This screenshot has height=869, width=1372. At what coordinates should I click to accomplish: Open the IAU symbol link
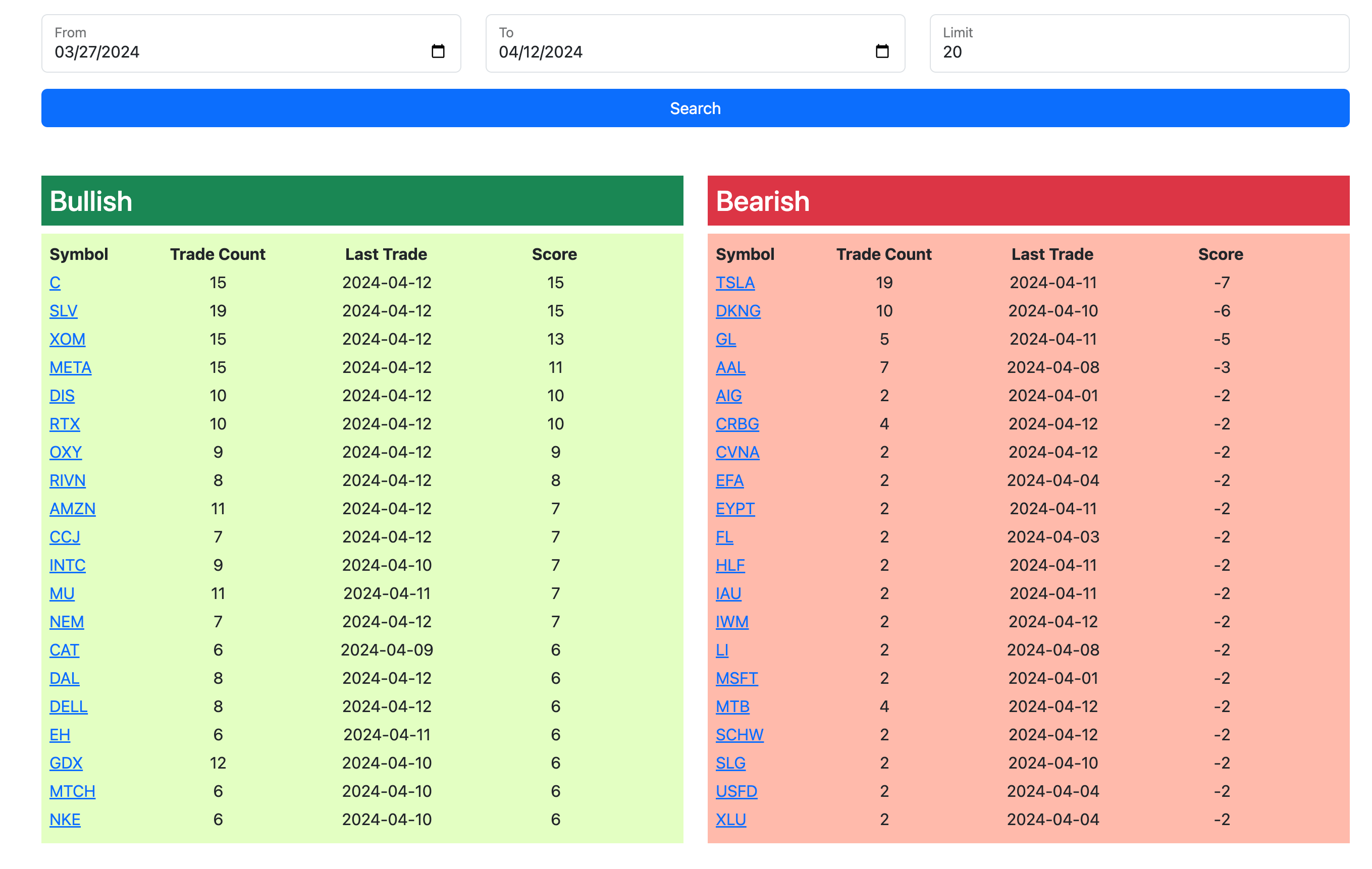[x=729, y=593]
